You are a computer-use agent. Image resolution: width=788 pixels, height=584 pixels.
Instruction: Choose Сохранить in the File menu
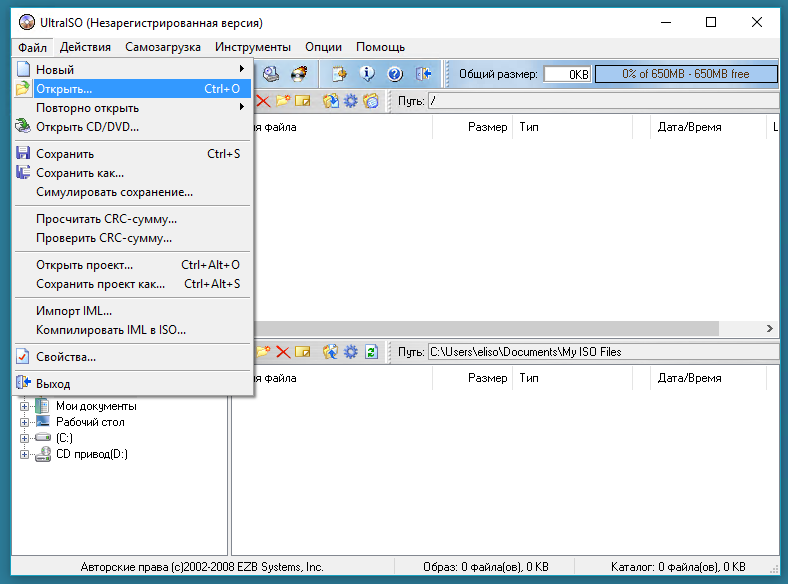[x=133, y=154]
